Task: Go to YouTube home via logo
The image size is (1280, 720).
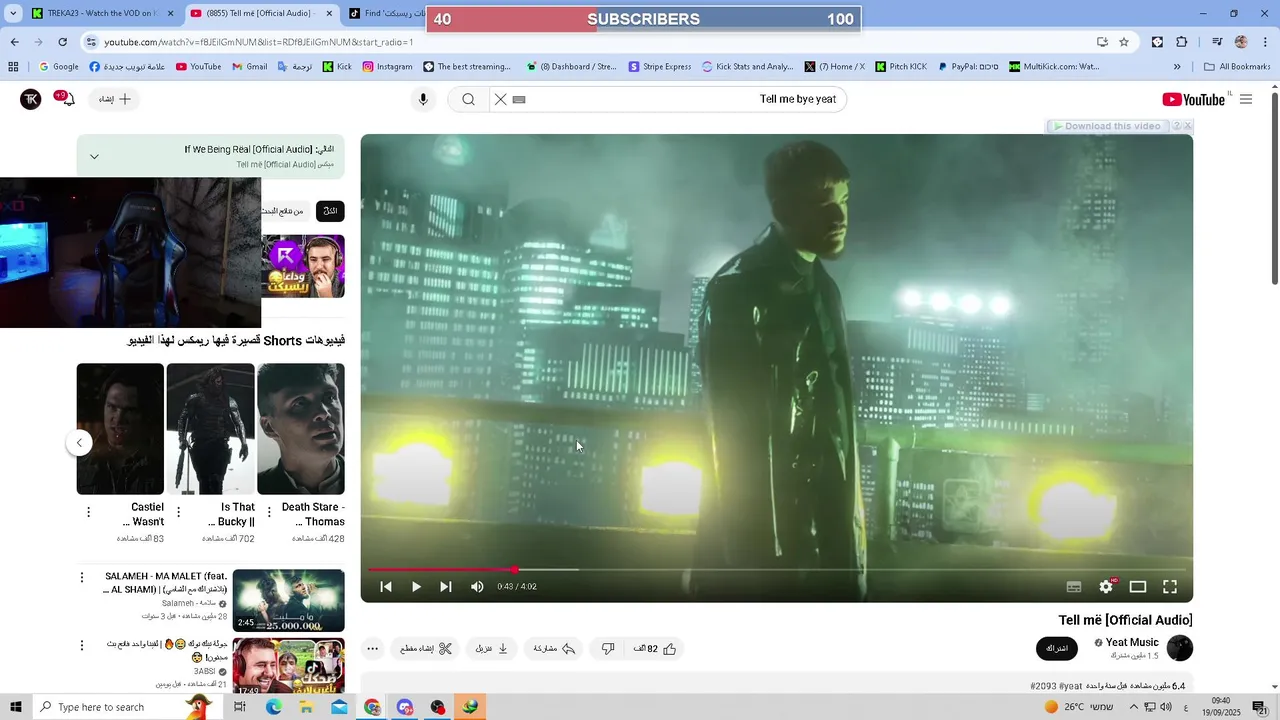Action: click(x=1193, y=99)
